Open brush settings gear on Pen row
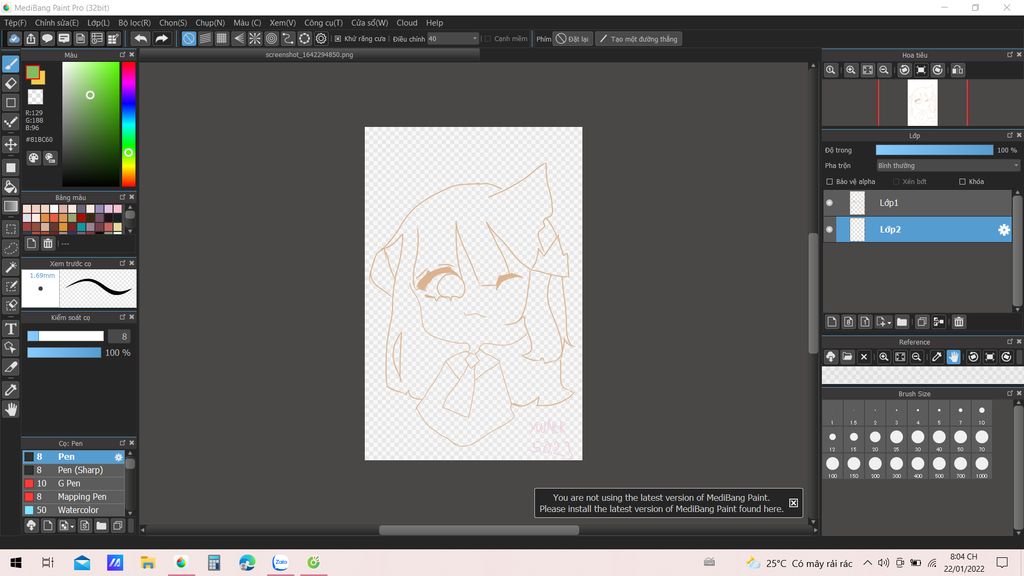The width and height of the screenshot is (1024, 576). point(118,457)
